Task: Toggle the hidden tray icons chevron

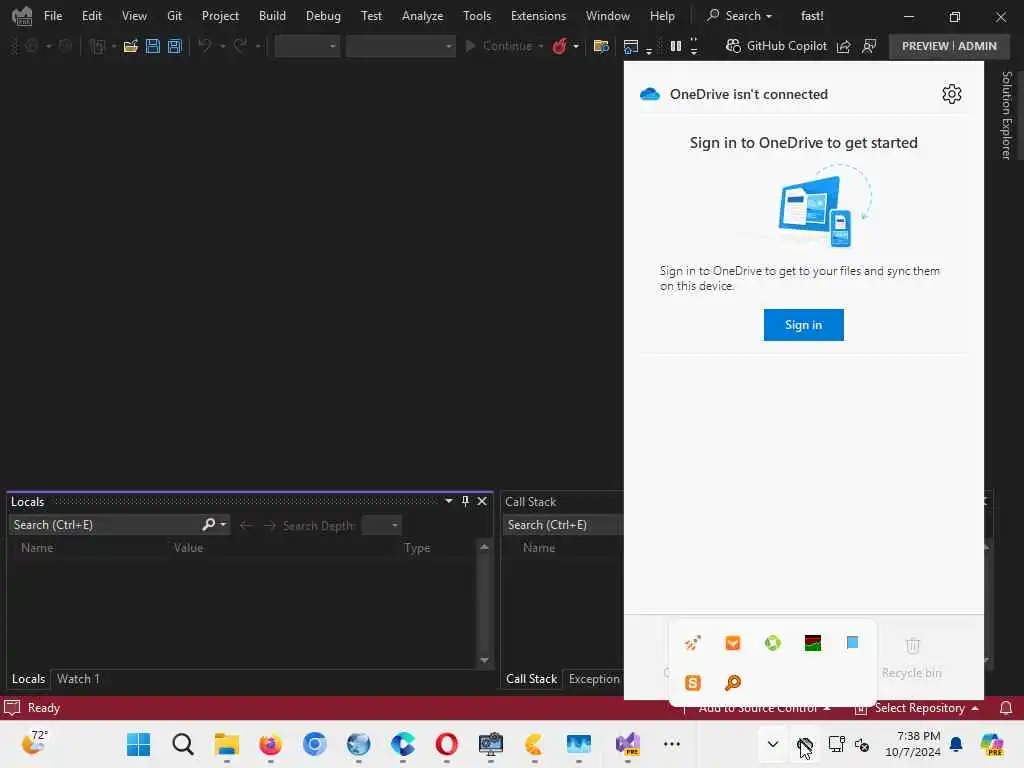Action: (773, 744)
